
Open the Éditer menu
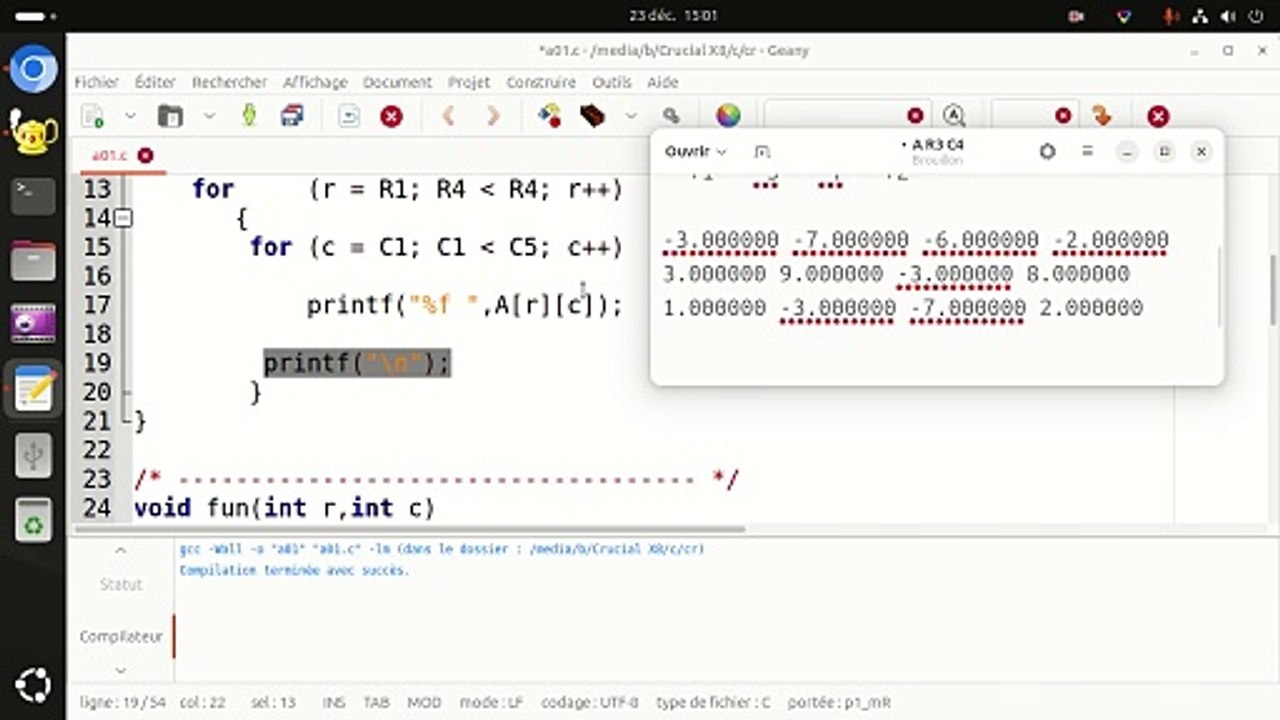tap(155, 82)
